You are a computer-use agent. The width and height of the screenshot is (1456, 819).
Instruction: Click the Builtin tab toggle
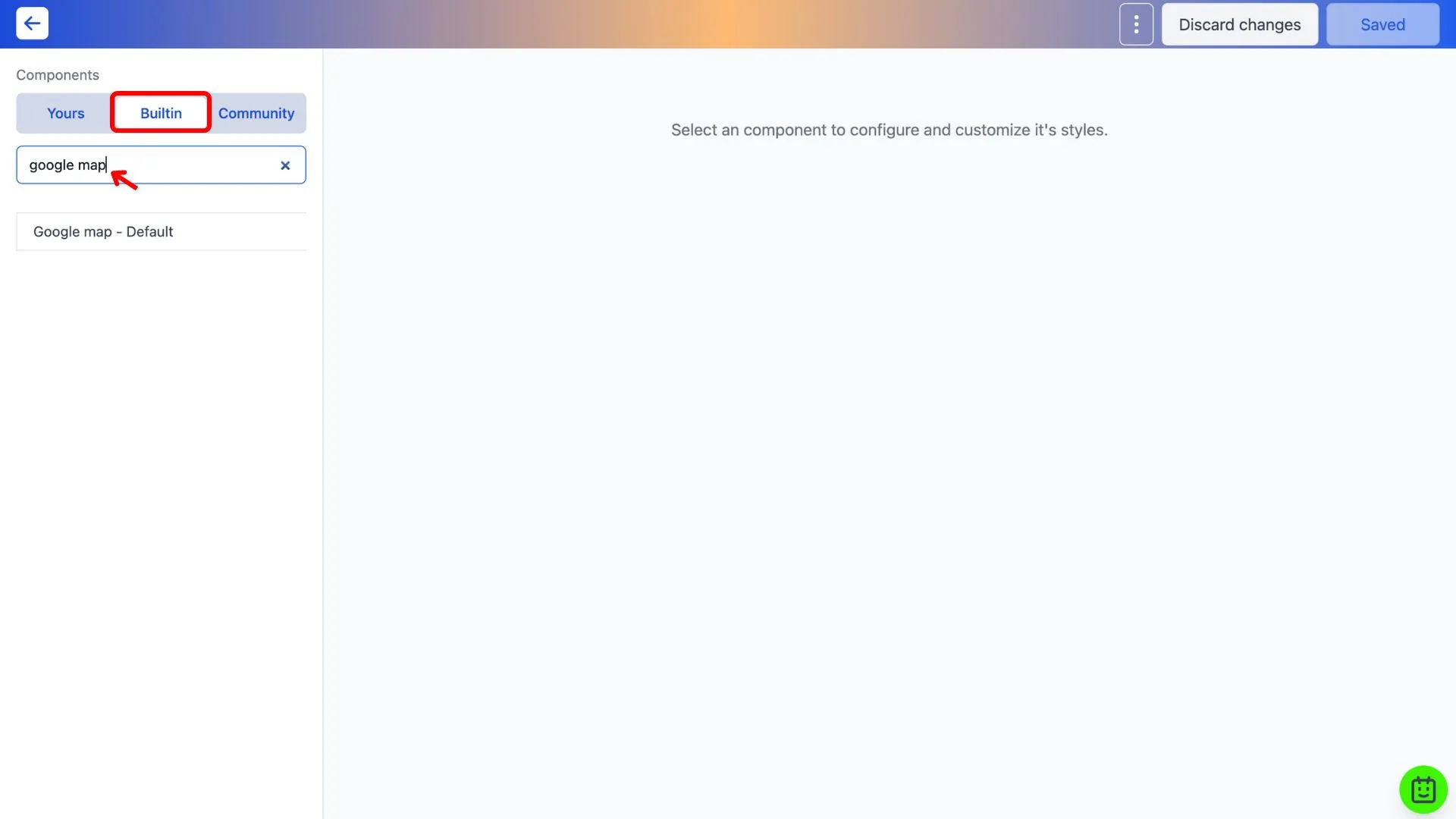160,112
